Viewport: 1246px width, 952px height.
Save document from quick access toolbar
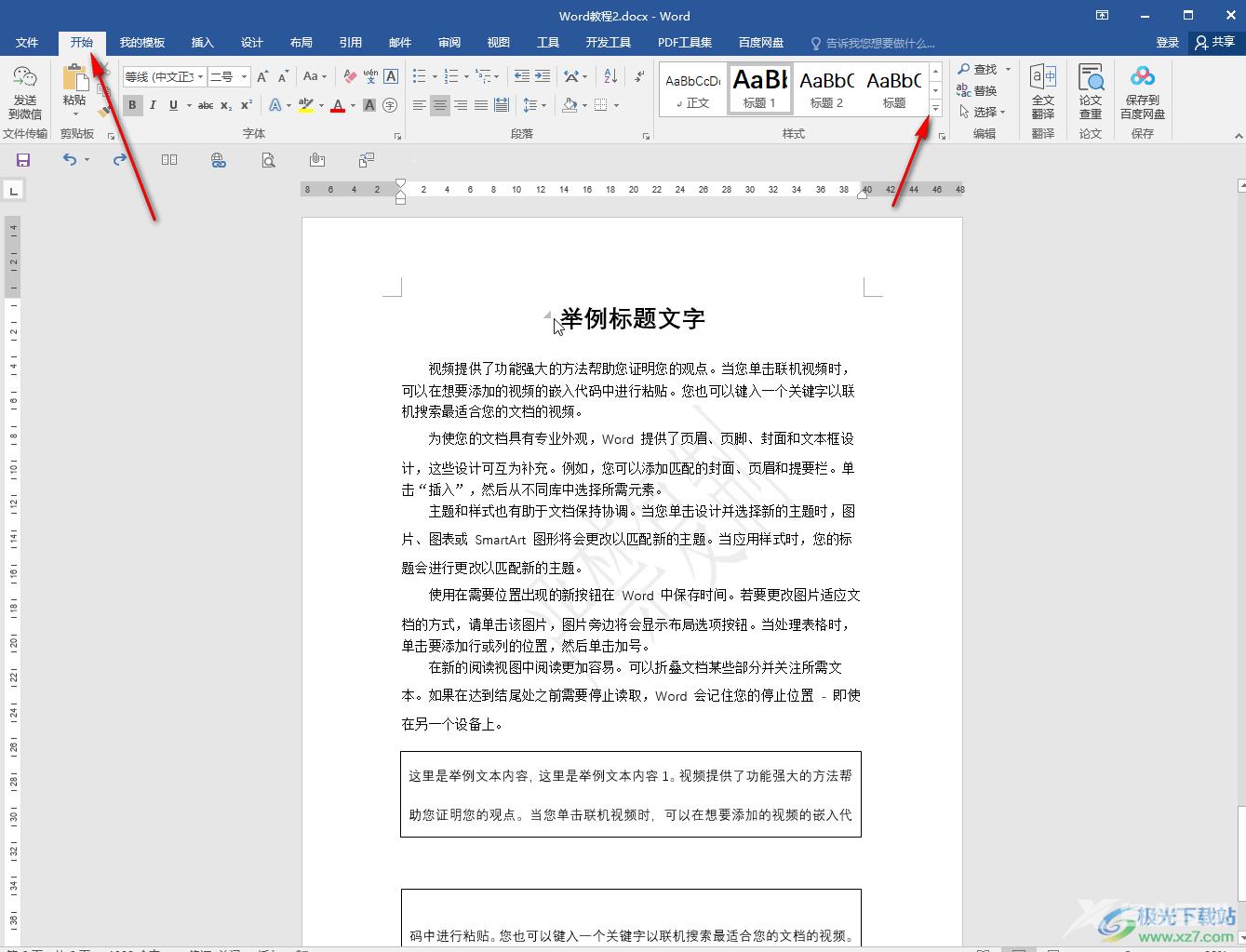(x=23, y=160)
